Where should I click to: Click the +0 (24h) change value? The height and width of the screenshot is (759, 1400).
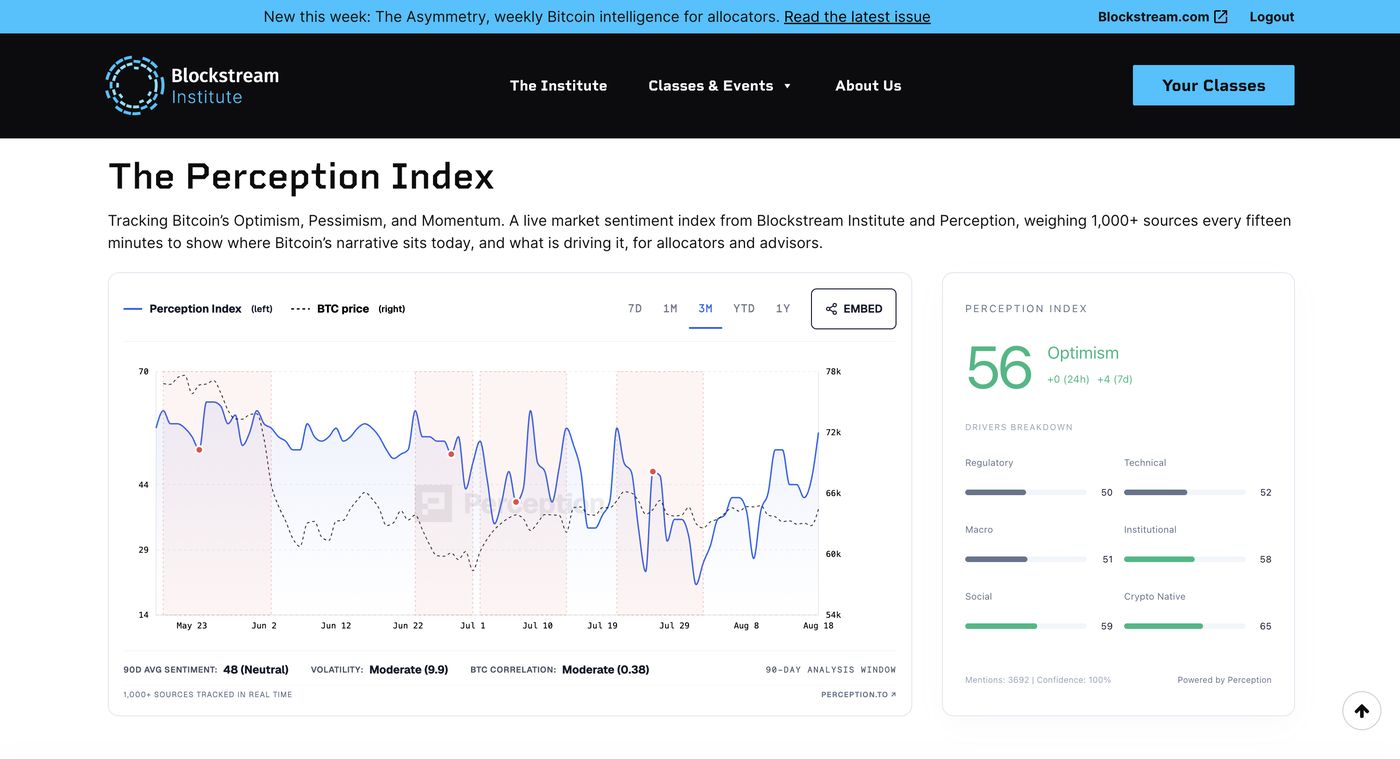click(1068, 379)
